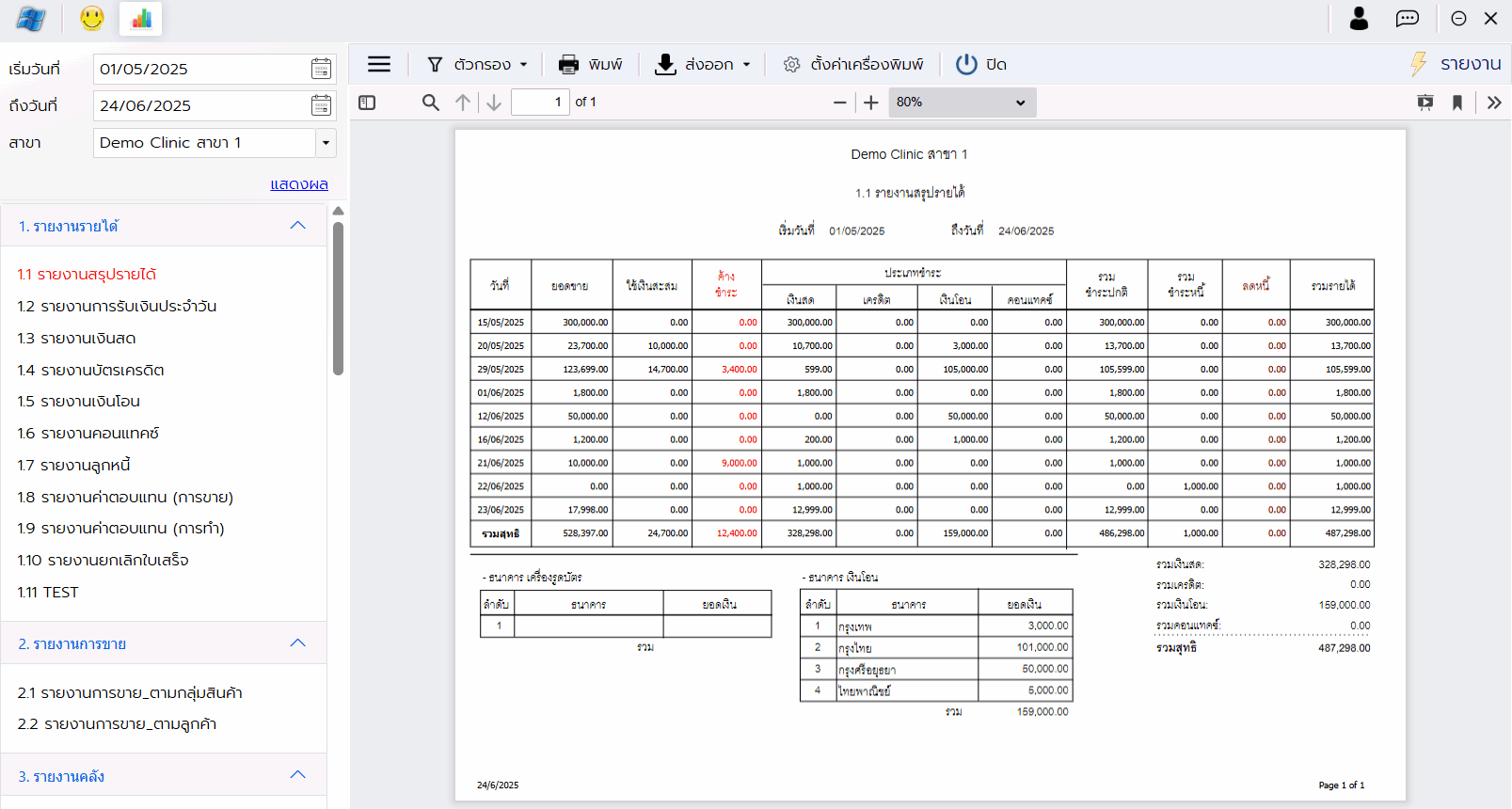Click the hamburger menu icon in report toolbar
The height and width of the screenshot is (809, 1512).
coord(379,64)
